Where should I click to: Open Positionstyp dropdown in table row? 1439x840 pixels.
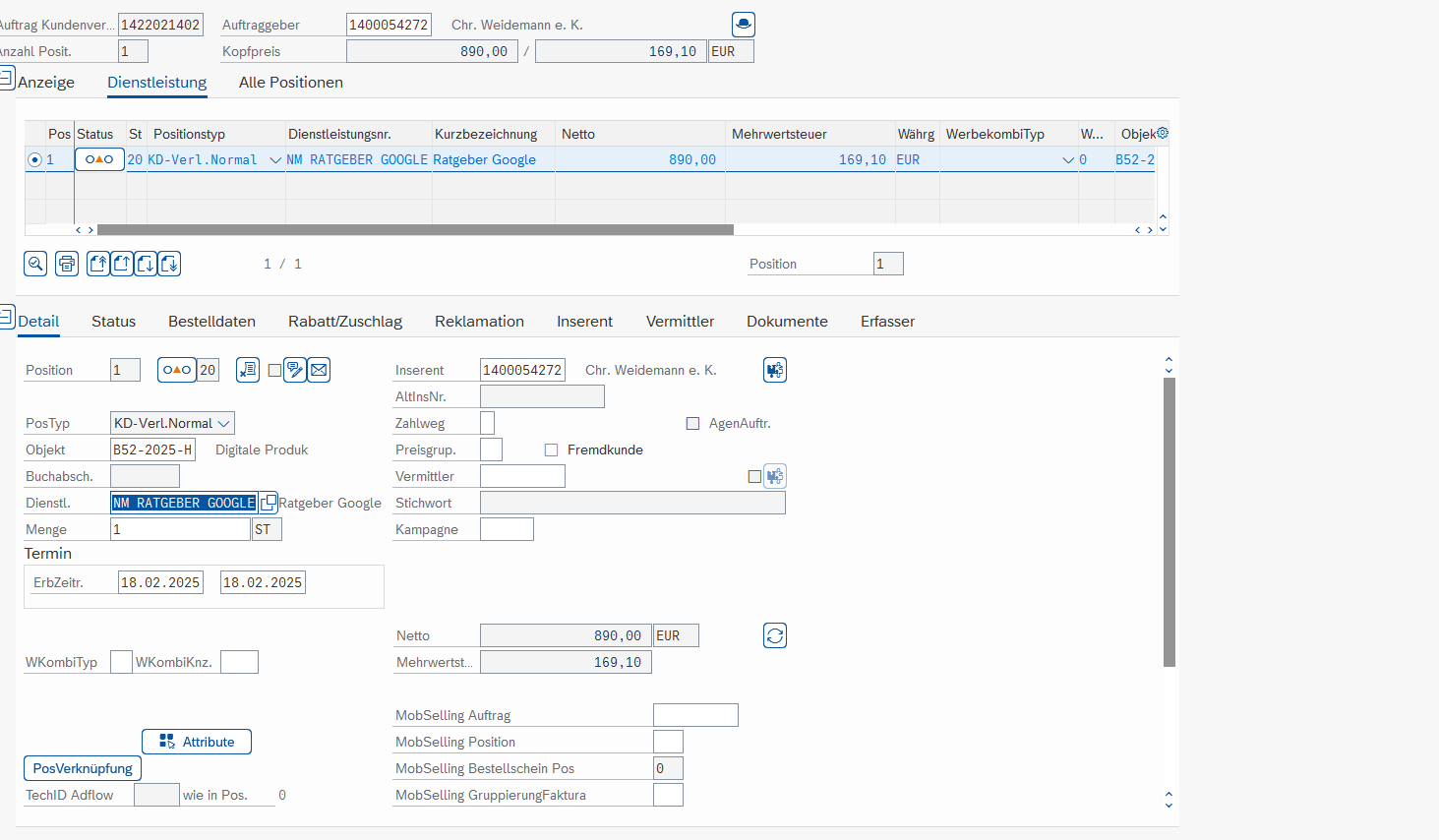[275, 160]
